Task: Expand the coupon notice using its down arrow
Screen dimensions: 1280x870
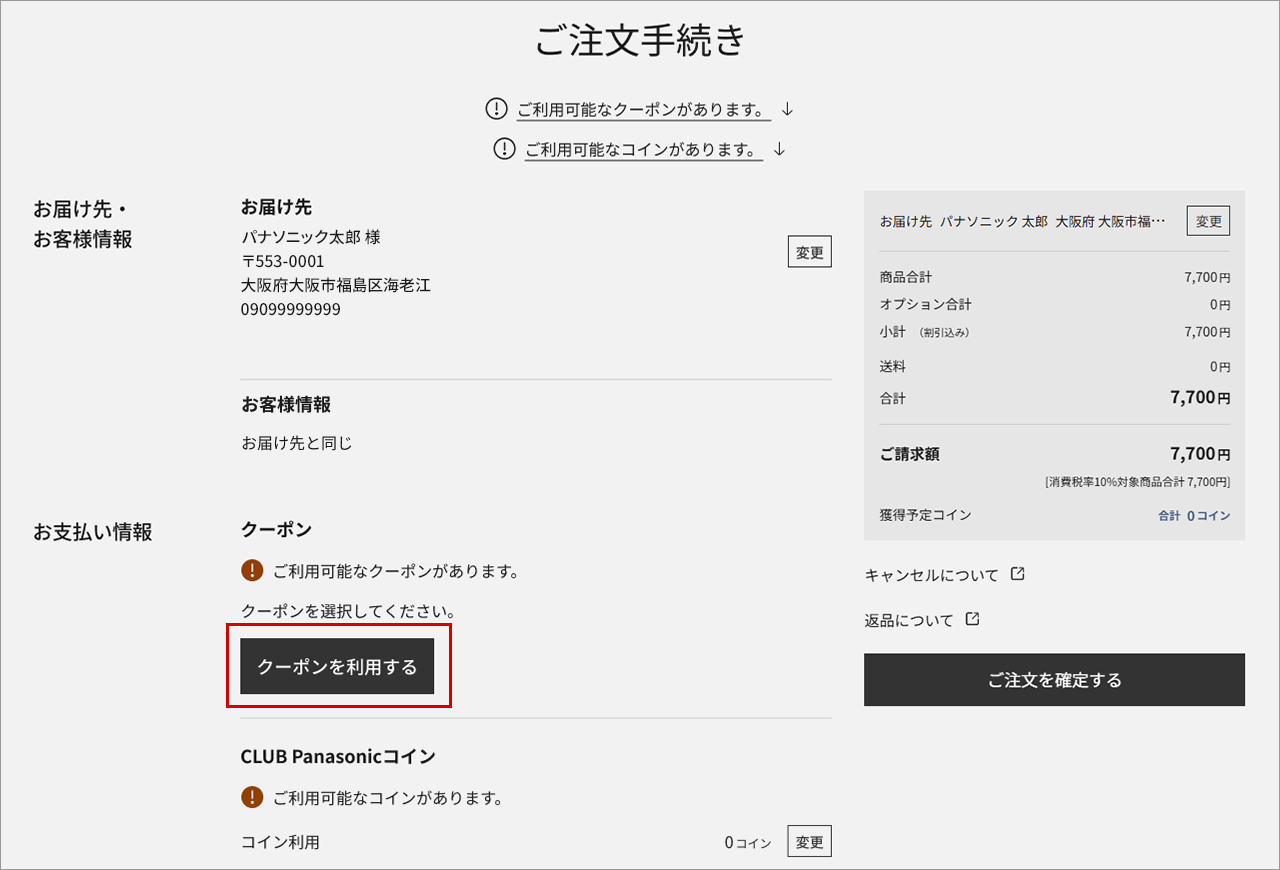Action: (787, 108)
